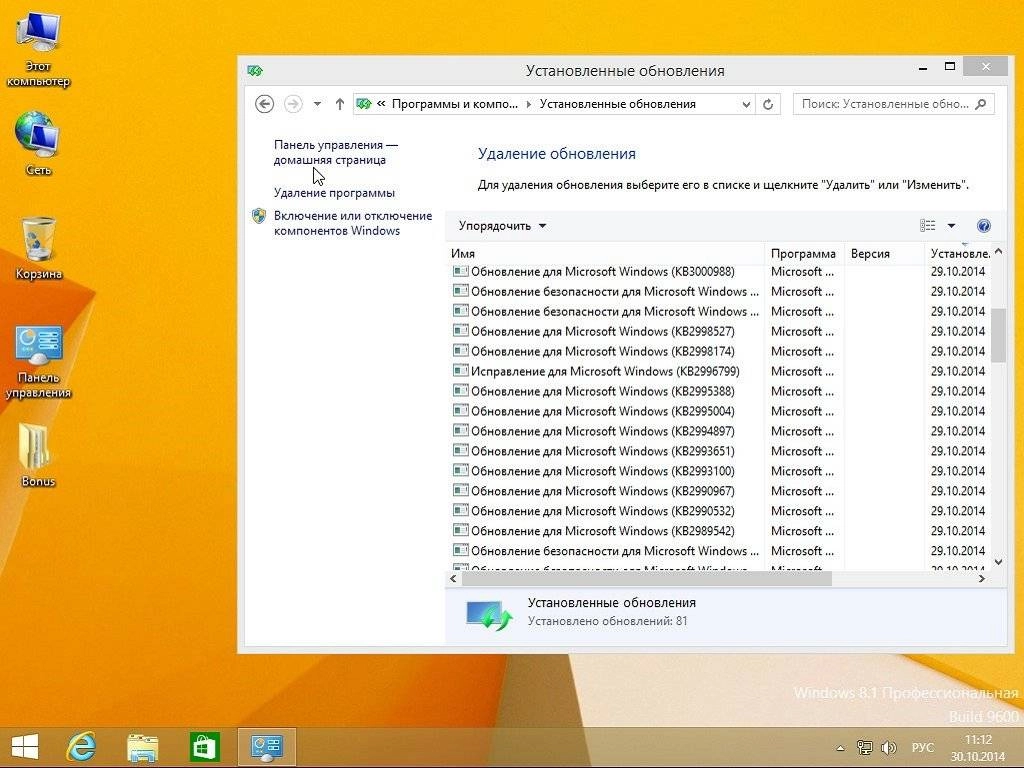Open Windows Store from the taskbar
The height and width of the screenshot is (768, 1024).
click(x=204, y=746)
